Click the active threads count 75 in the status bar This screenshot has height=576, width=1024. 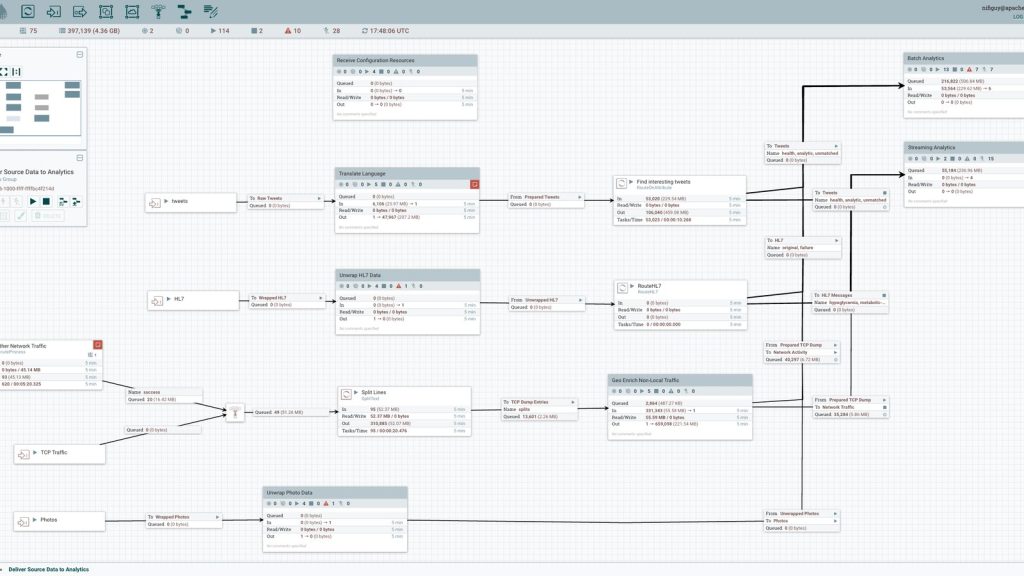click(29, 31)
